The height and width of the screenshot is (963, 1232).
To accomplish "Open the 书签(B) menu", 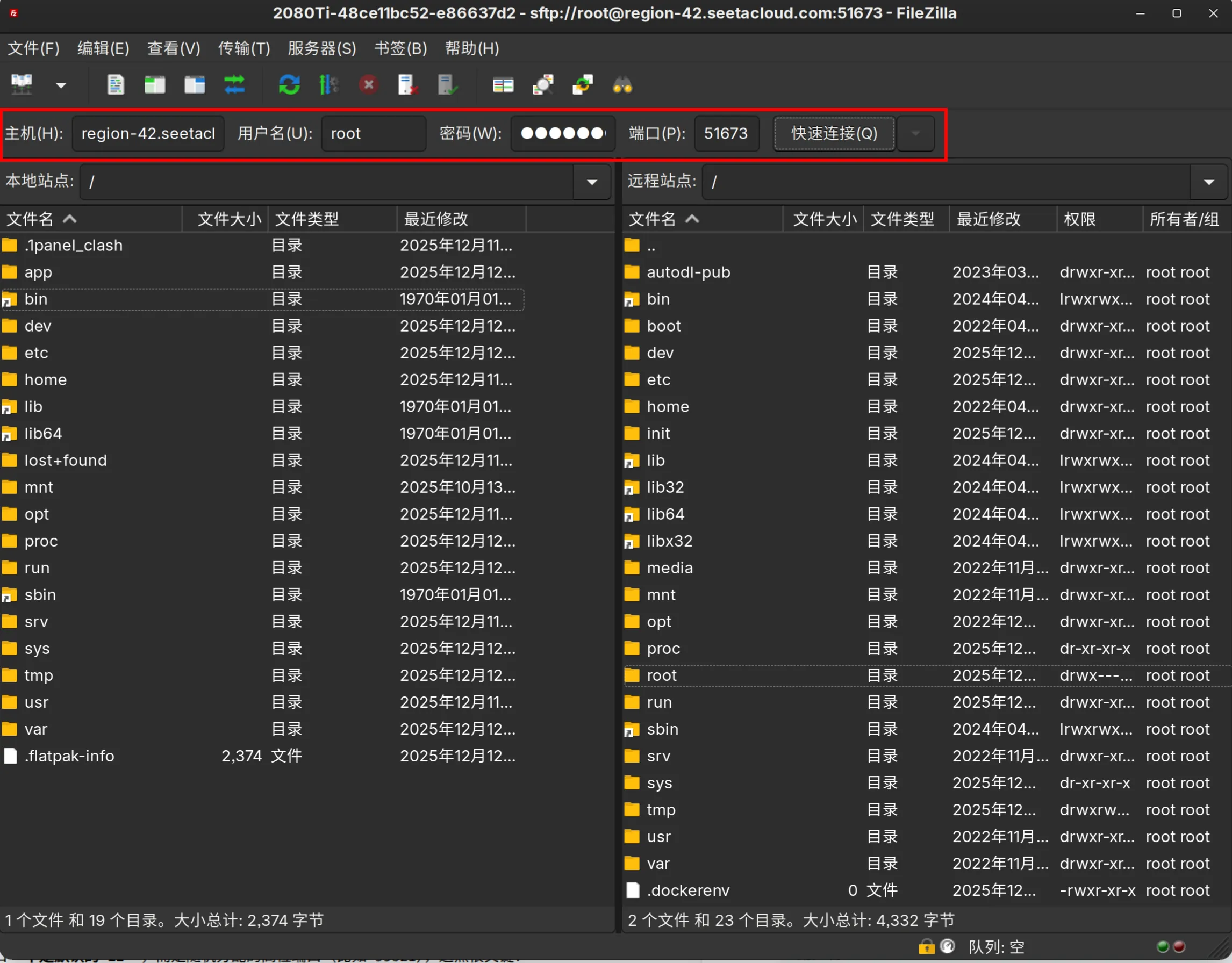I will [x=400, y=48].
